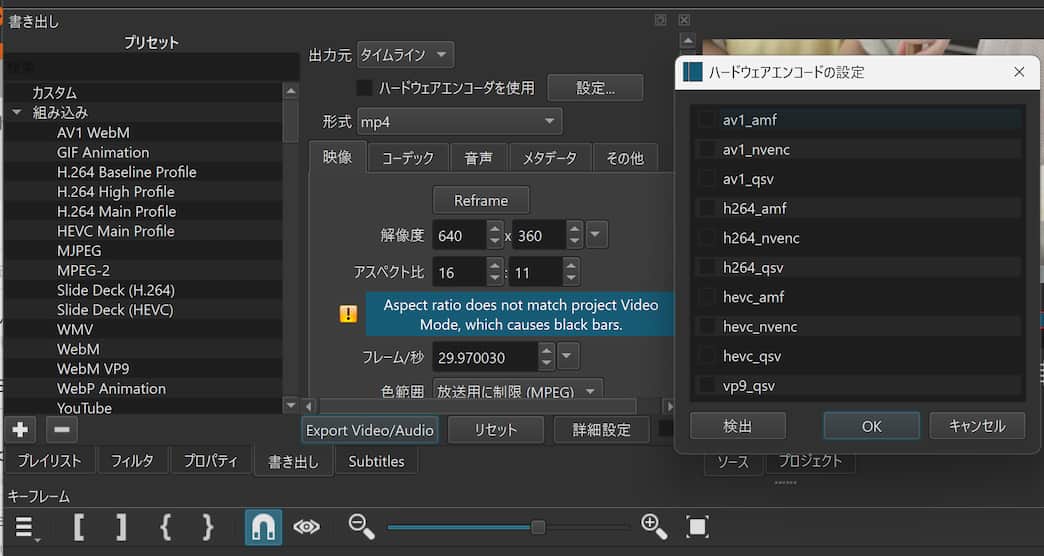Toggle the keyframes snap magnet icon
This screenshot has width=1044, height=556.
pos(263,527)
